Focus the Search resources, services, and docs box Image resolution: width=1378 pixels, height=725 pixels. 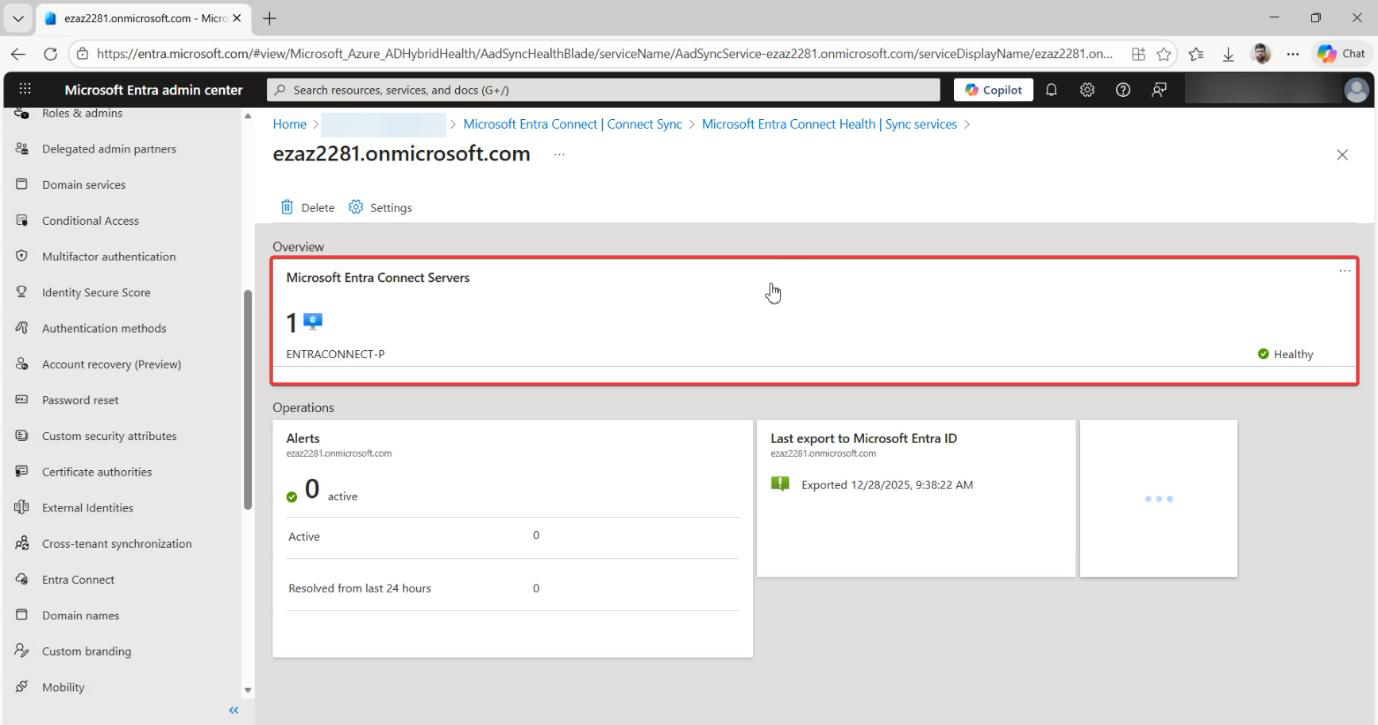[x=605, y=90]
